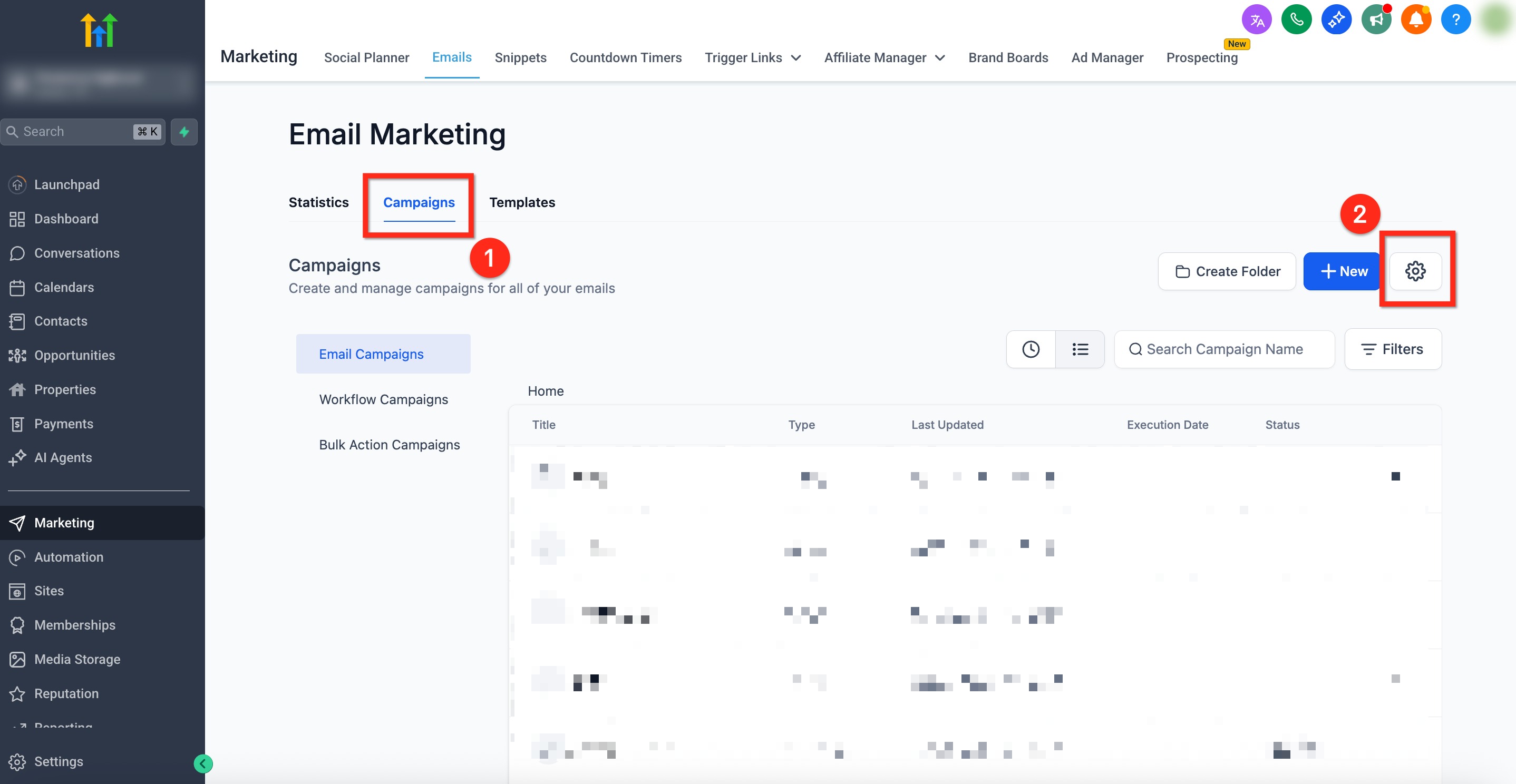Click the Create Folder button
The height and width of the screenshot is (784, 1516).
[x=1227, y=271]
